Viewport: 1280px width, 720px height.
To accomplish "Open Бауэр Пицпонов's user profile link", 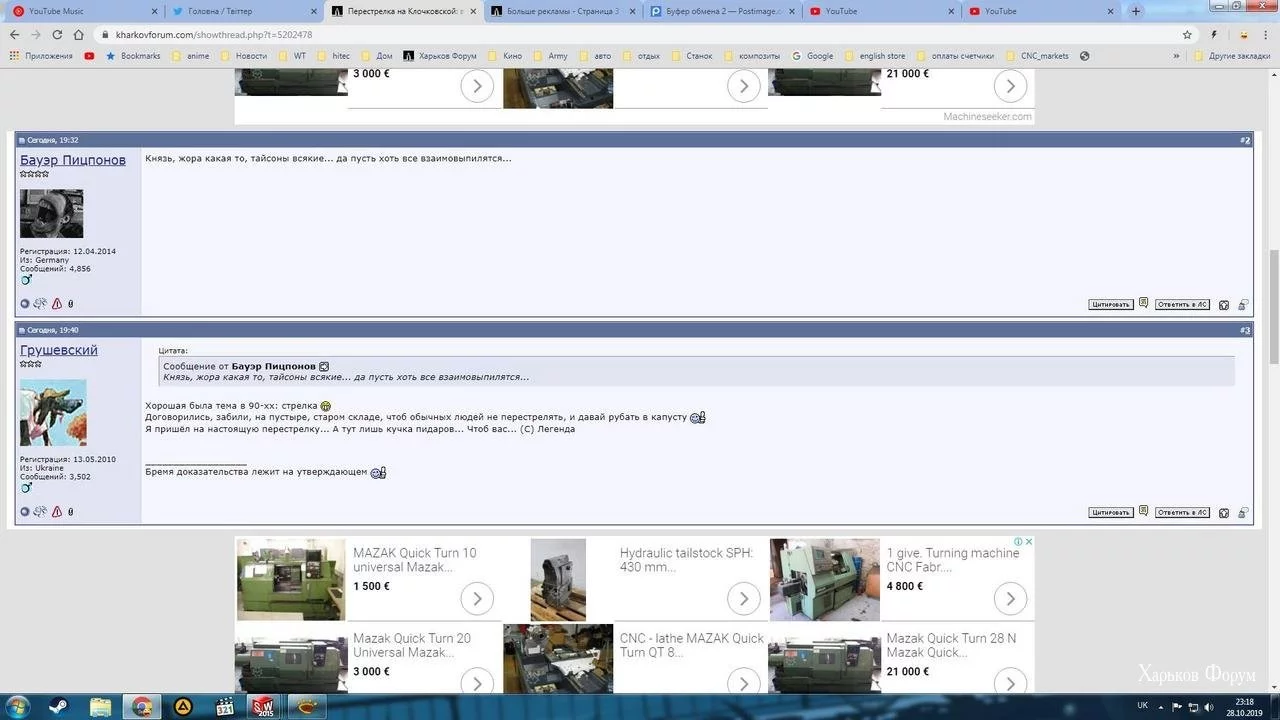I will coord(73,160).
